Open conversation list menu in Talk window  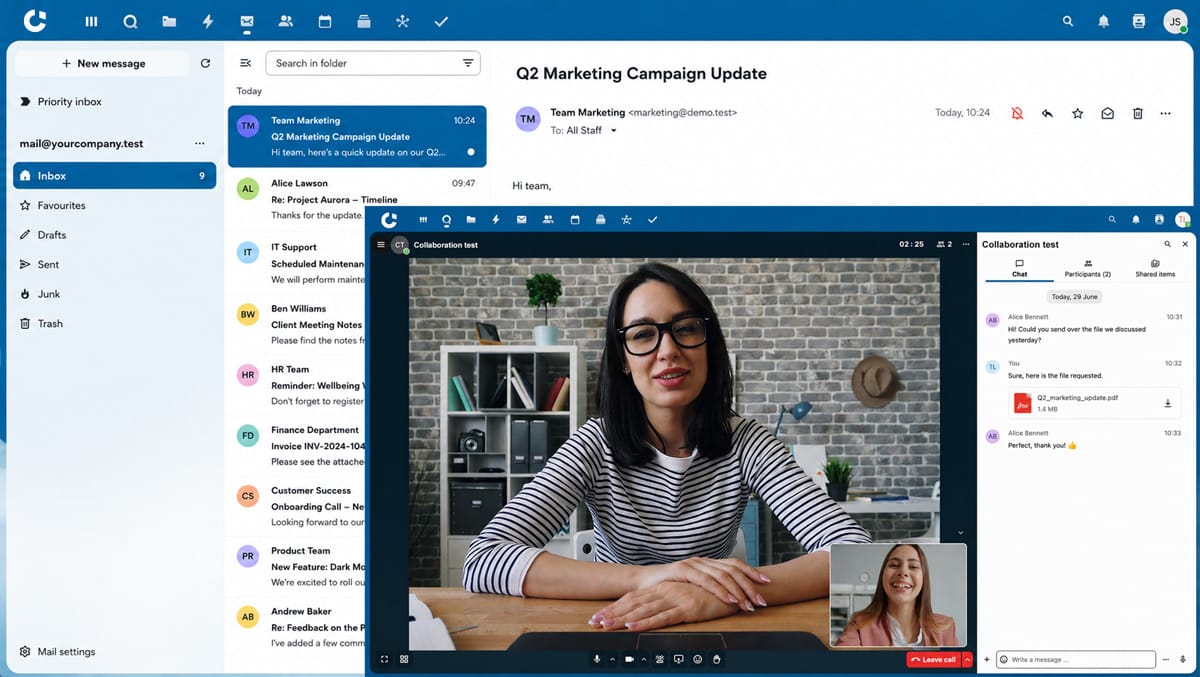coord(381,244)
